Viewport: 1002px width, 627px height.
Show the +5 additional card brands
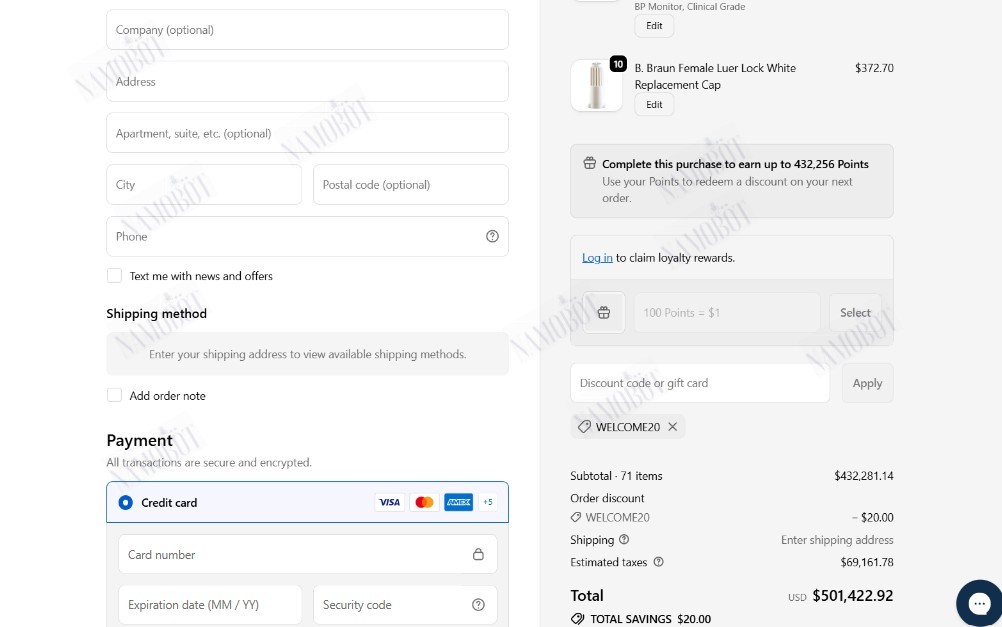coord(488,502)
